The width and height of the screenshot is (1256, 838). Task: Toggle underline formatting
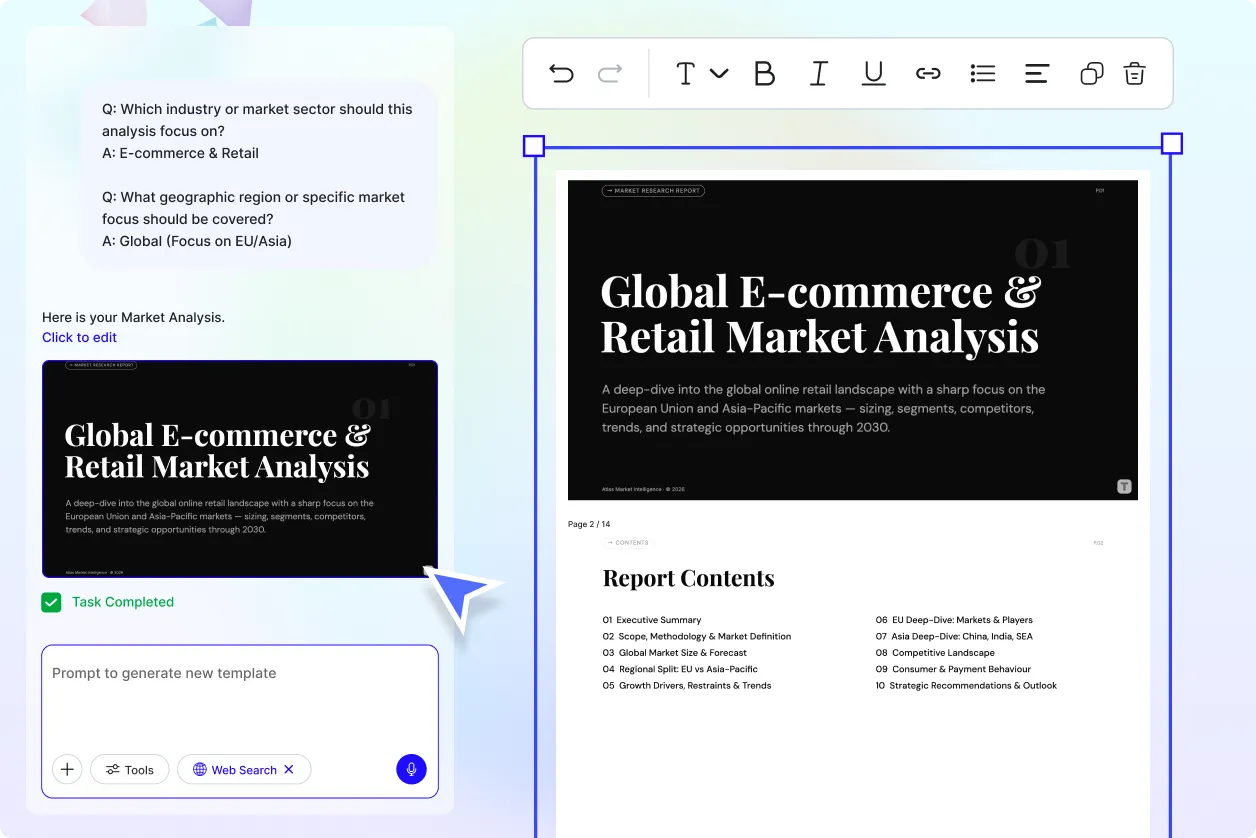874,74
